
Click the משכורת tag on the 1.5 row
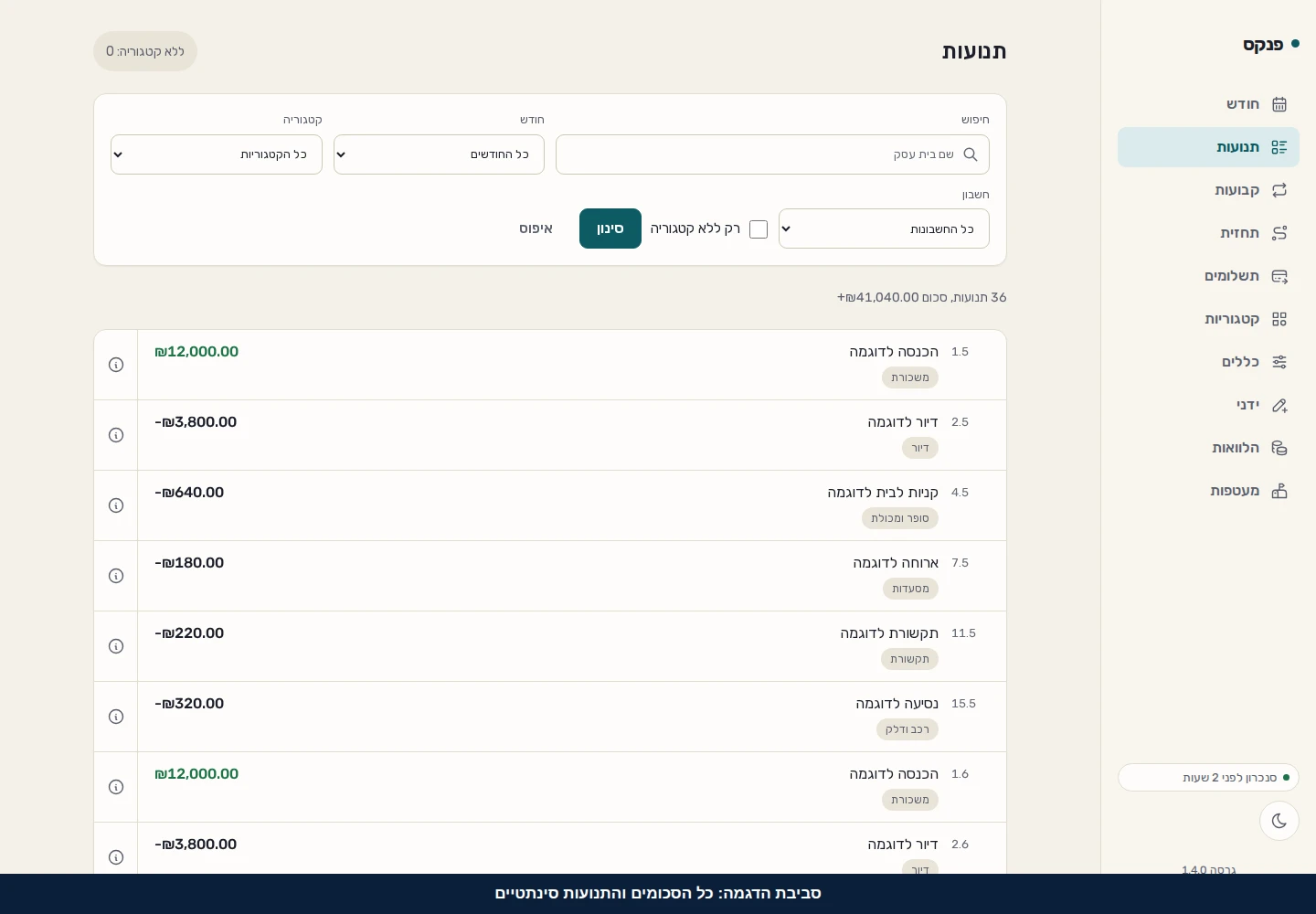click(x=910, y=377)
